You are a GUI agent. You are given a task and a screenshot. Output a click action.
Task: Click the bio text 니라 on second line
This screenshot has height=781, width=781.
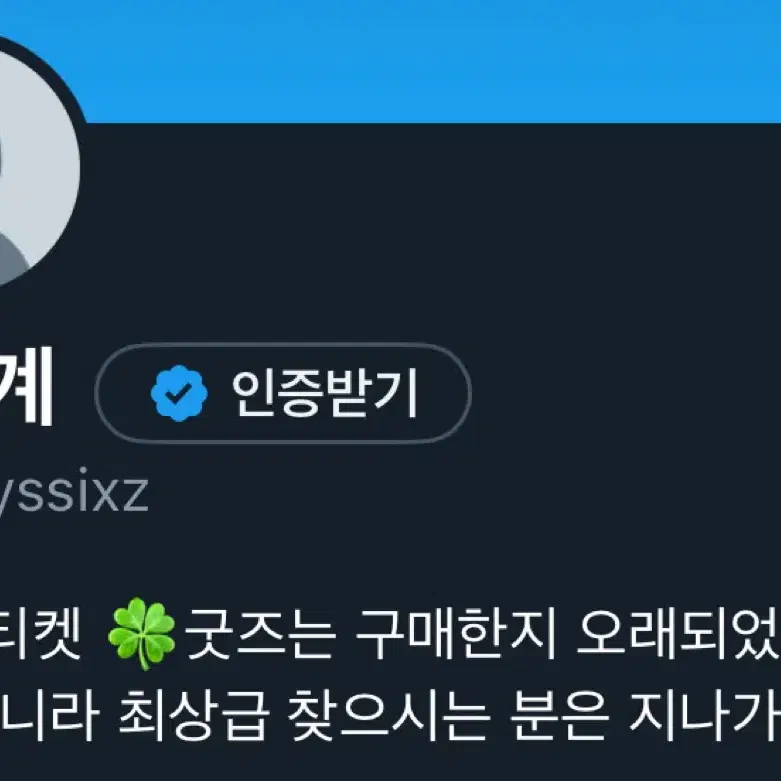click(48, 715)
